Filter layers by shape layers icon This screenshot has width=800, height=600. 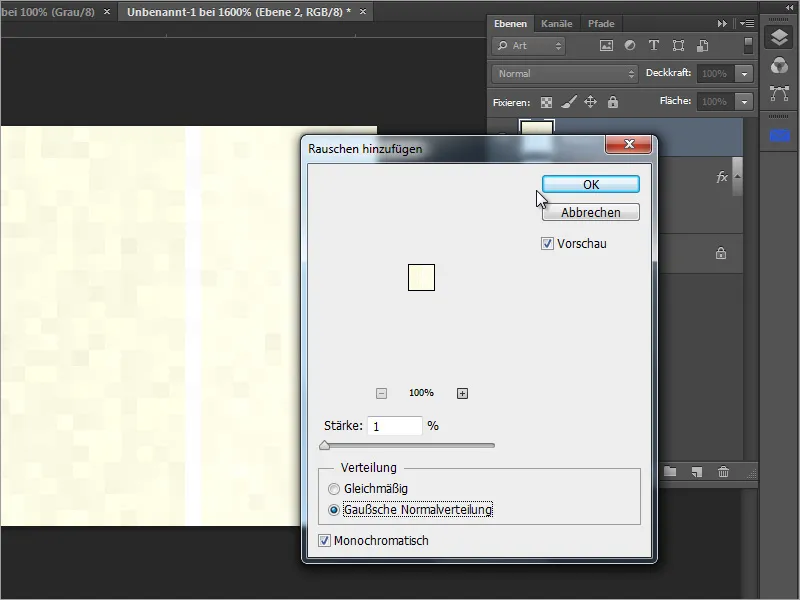[678, 45]
